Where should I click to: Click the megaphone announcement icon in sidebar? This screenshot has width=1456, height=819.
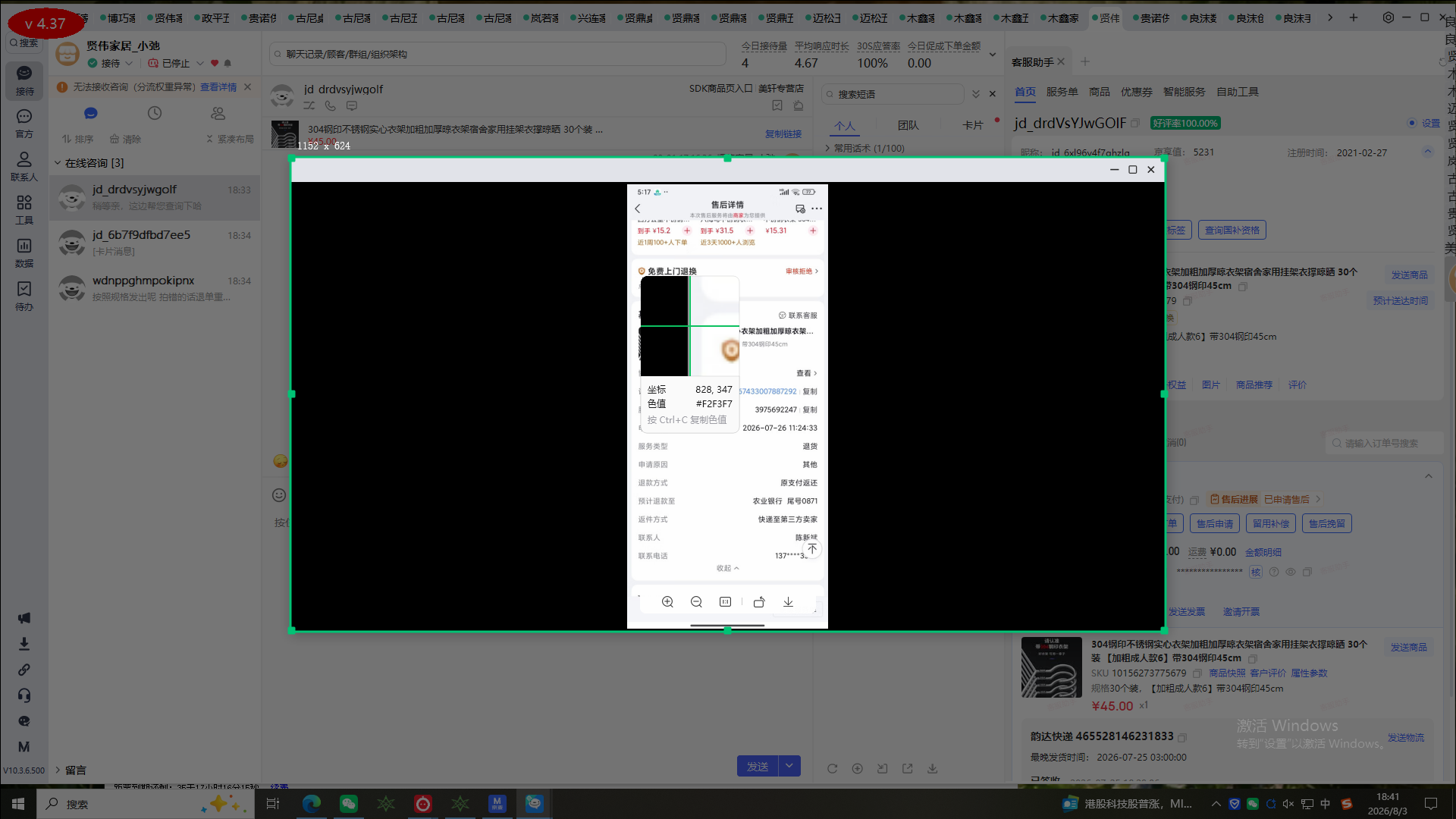[24, 618]
